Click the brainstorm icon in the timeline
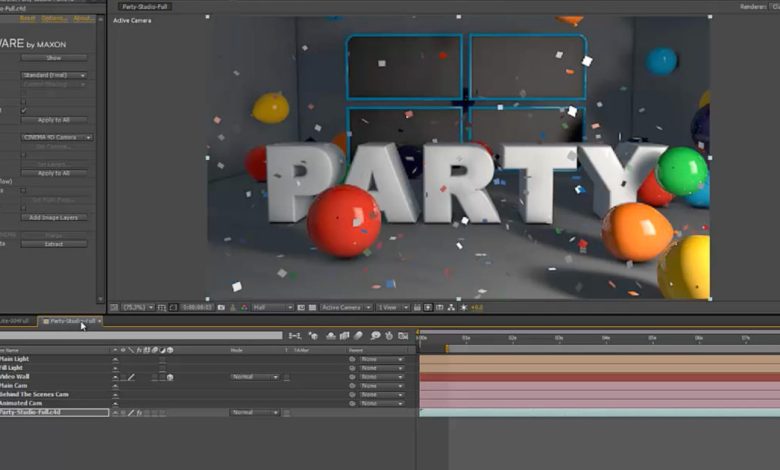The height and width of the screenshot is (470, 780). pos(375,336)
